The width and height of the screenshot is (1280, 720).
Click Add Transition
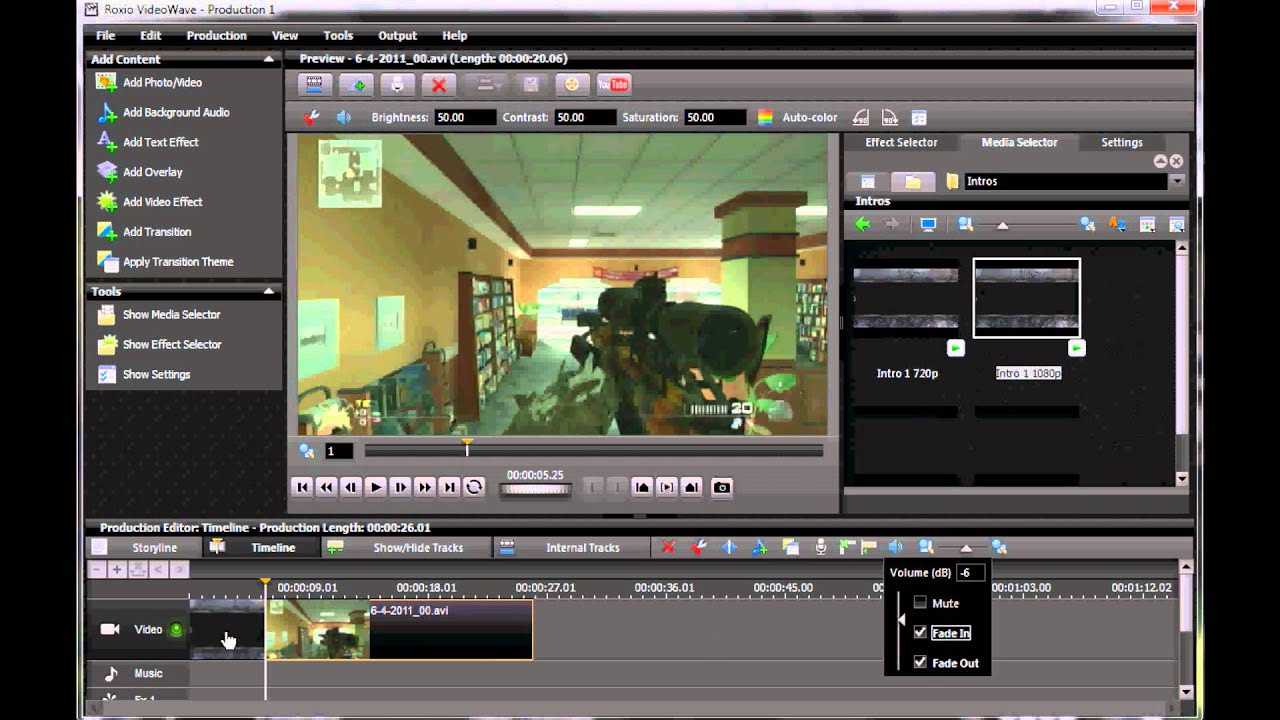tap(157, 232)
